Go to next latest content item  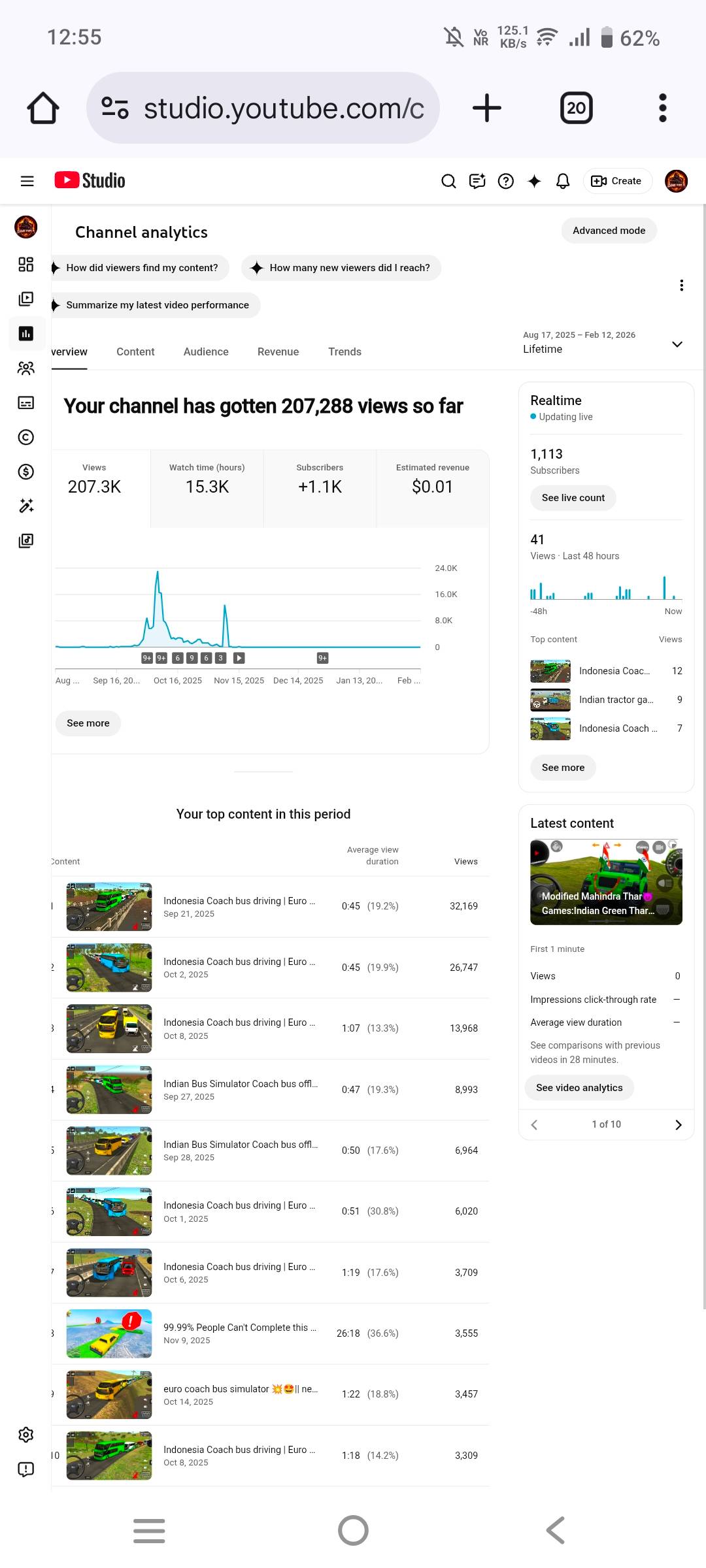678,1124
